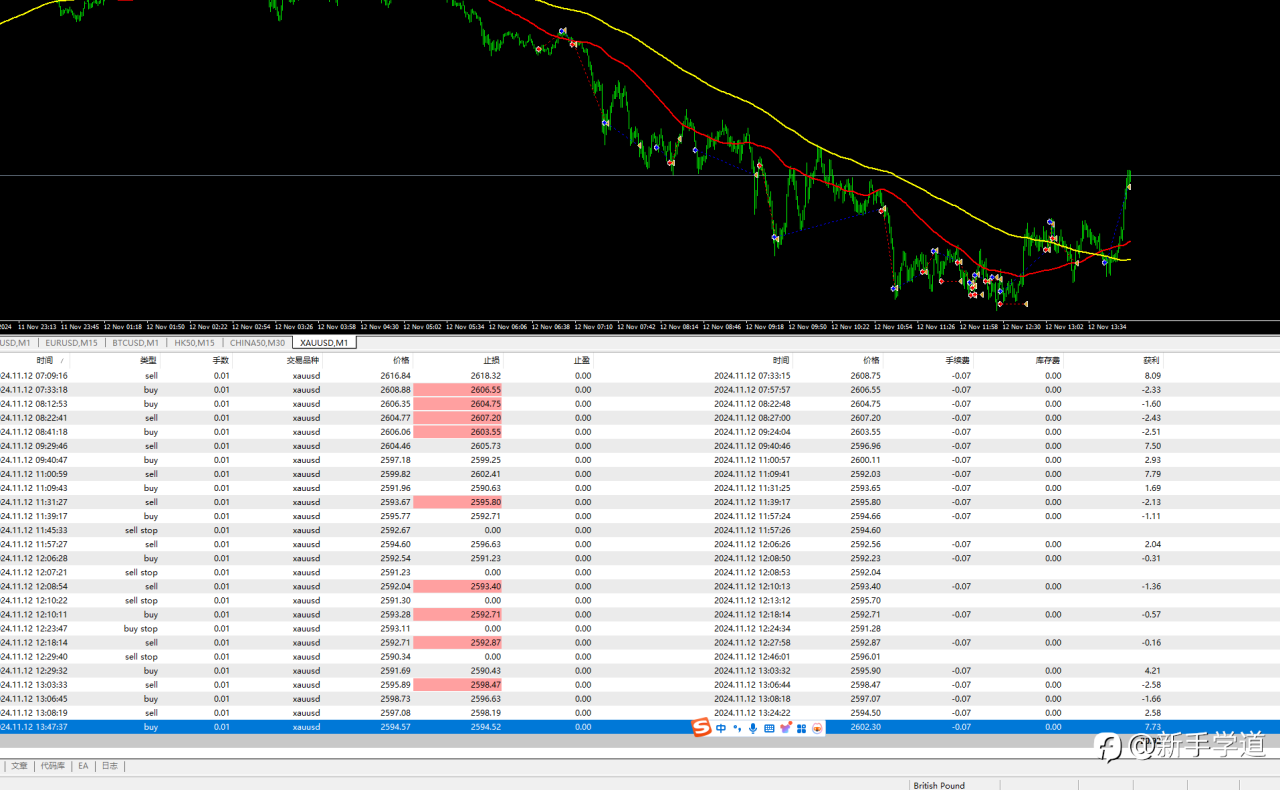Sort by the 类型 type column header
Image resolution: width=1280 pixels, height=790 pixels.
point(148,360)
